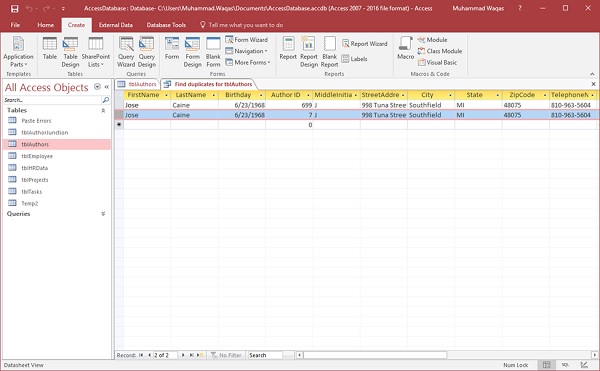This screenshot has width=600, height=371.
Task: Open the Query Wizard
Action: tap(126, 52)
